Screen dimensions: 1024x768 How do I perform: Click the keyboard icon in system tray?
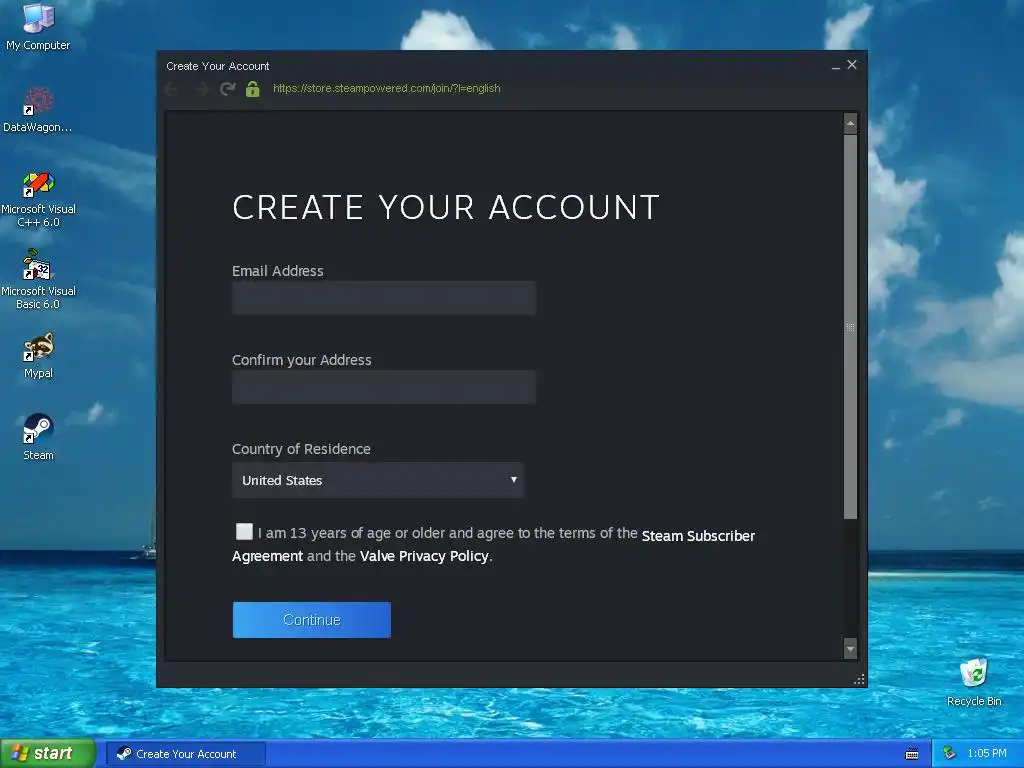click(912, 754)
